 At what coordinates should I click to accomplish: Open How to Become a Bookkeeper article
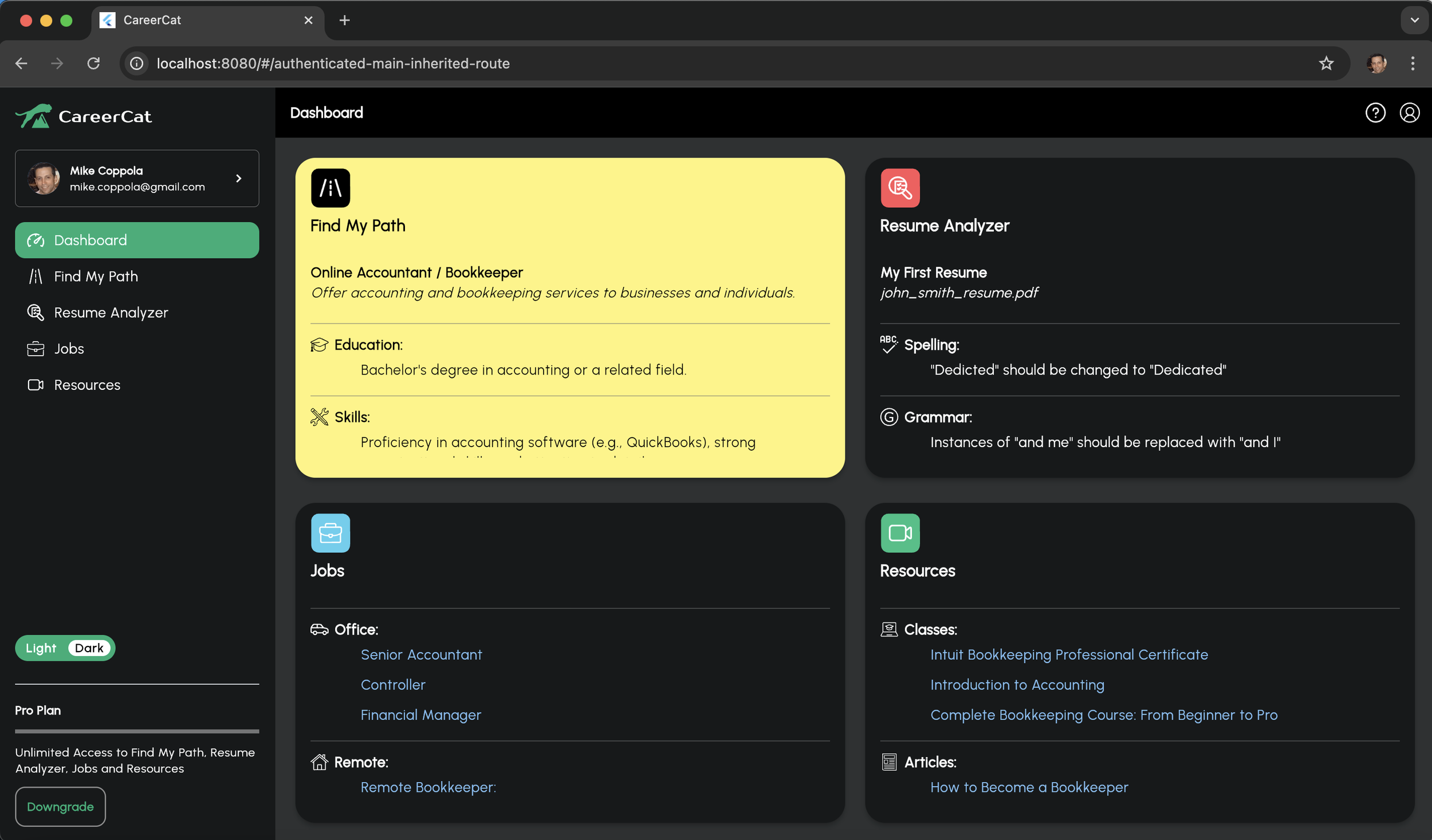(x=1029, y=787)
